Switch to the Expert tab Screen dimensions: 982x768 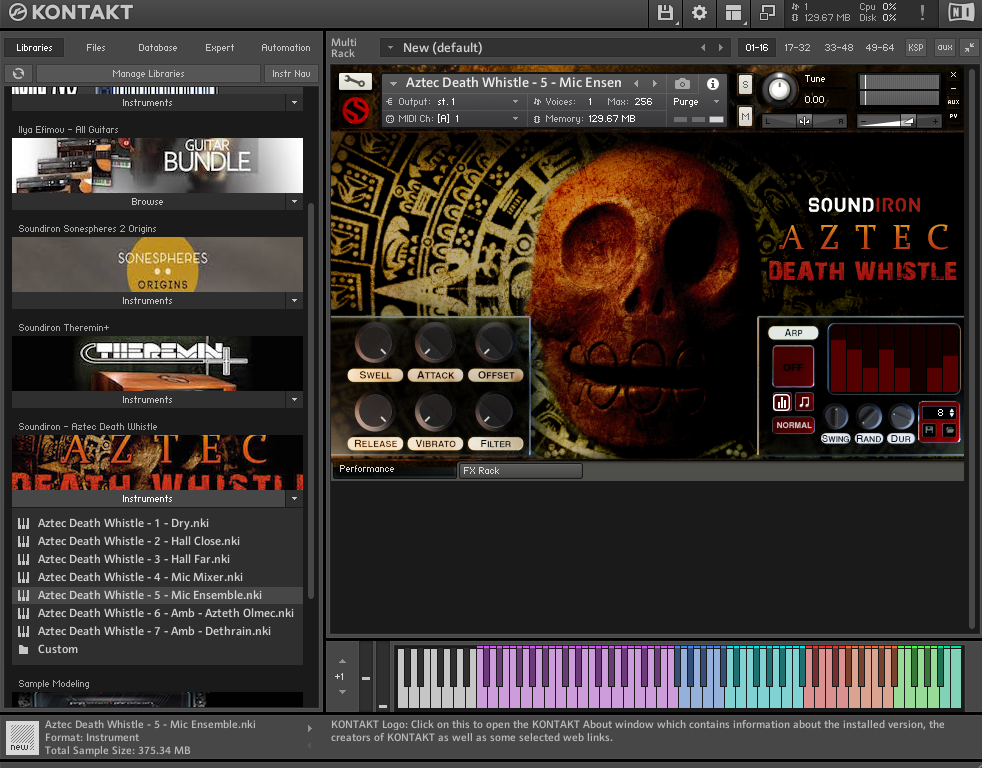(220, 48)
